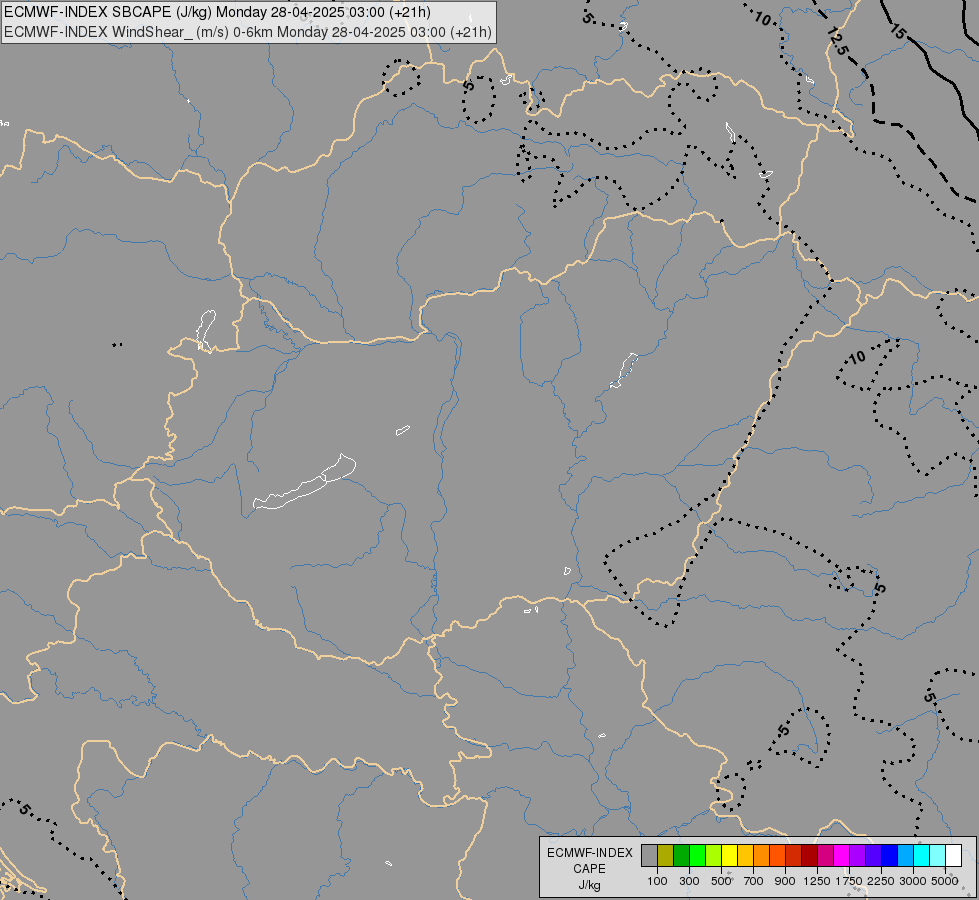The image size is (979, 900).
Task: Click the amber swatch right of yellow
Action: [x=745, y=856]
